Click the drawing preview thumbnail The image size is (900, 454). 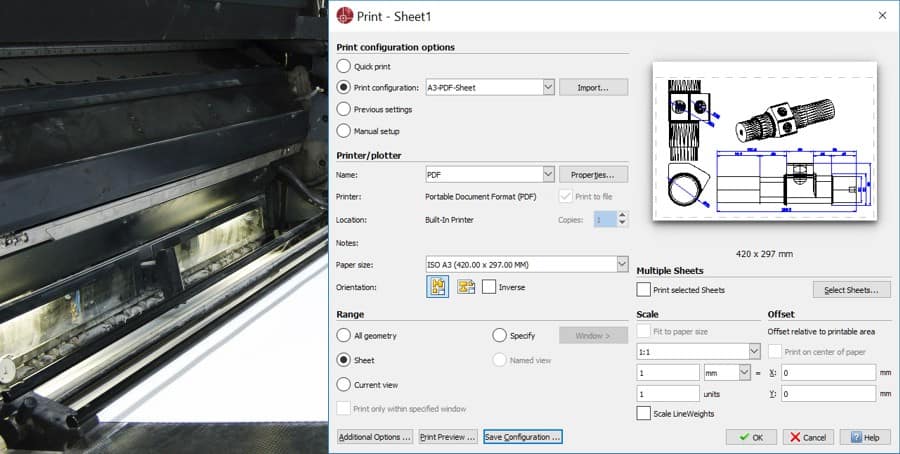point(764,140)
